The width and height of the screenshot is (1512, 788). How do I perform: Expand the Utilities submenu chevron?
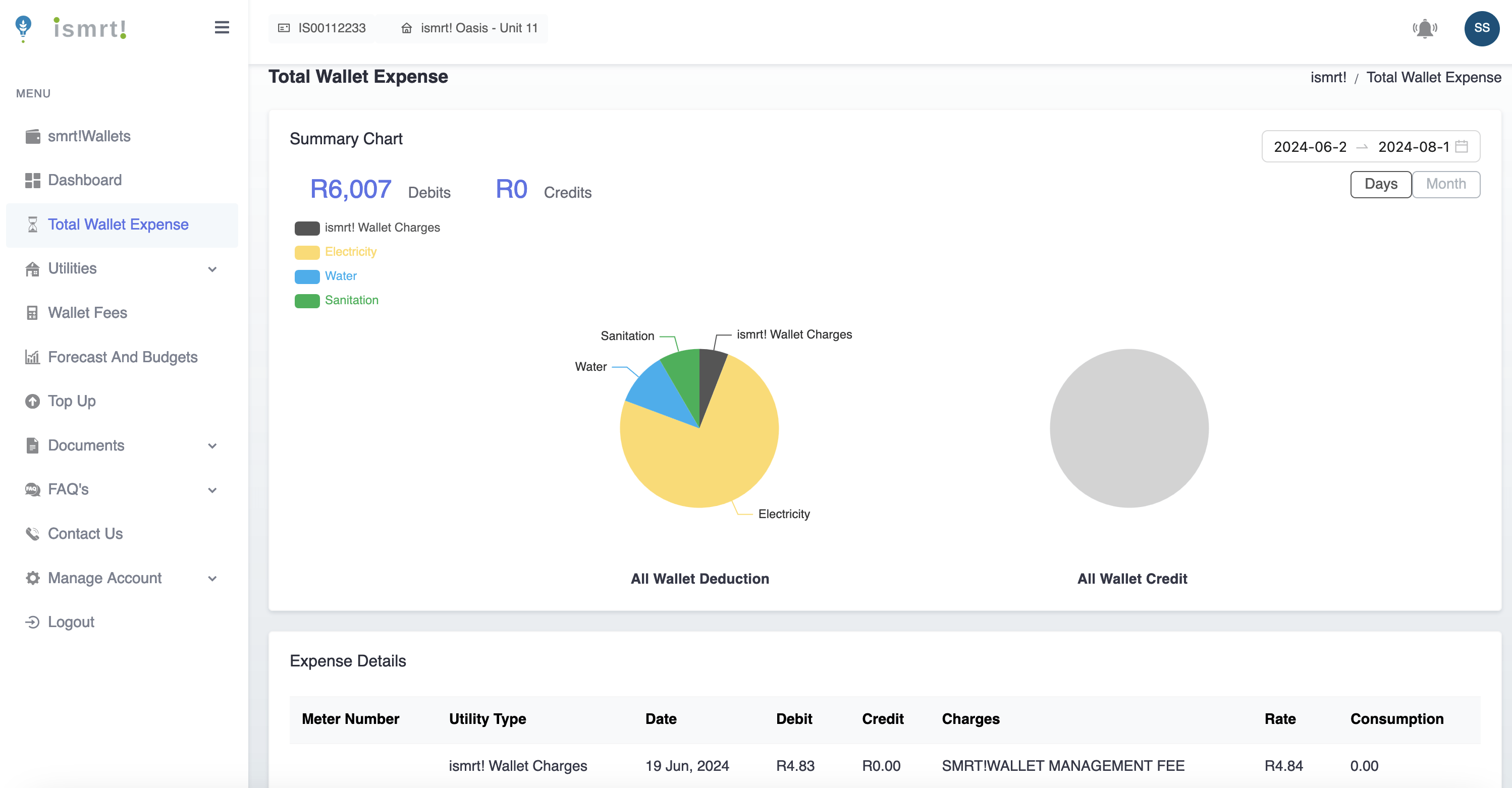pos(212,269)
